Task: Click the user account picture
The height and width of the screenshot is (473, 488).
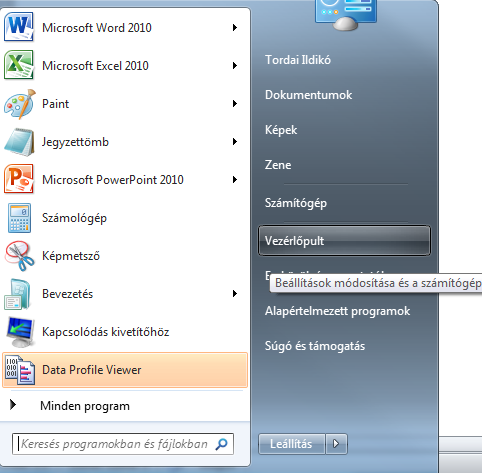Action: 345,15
